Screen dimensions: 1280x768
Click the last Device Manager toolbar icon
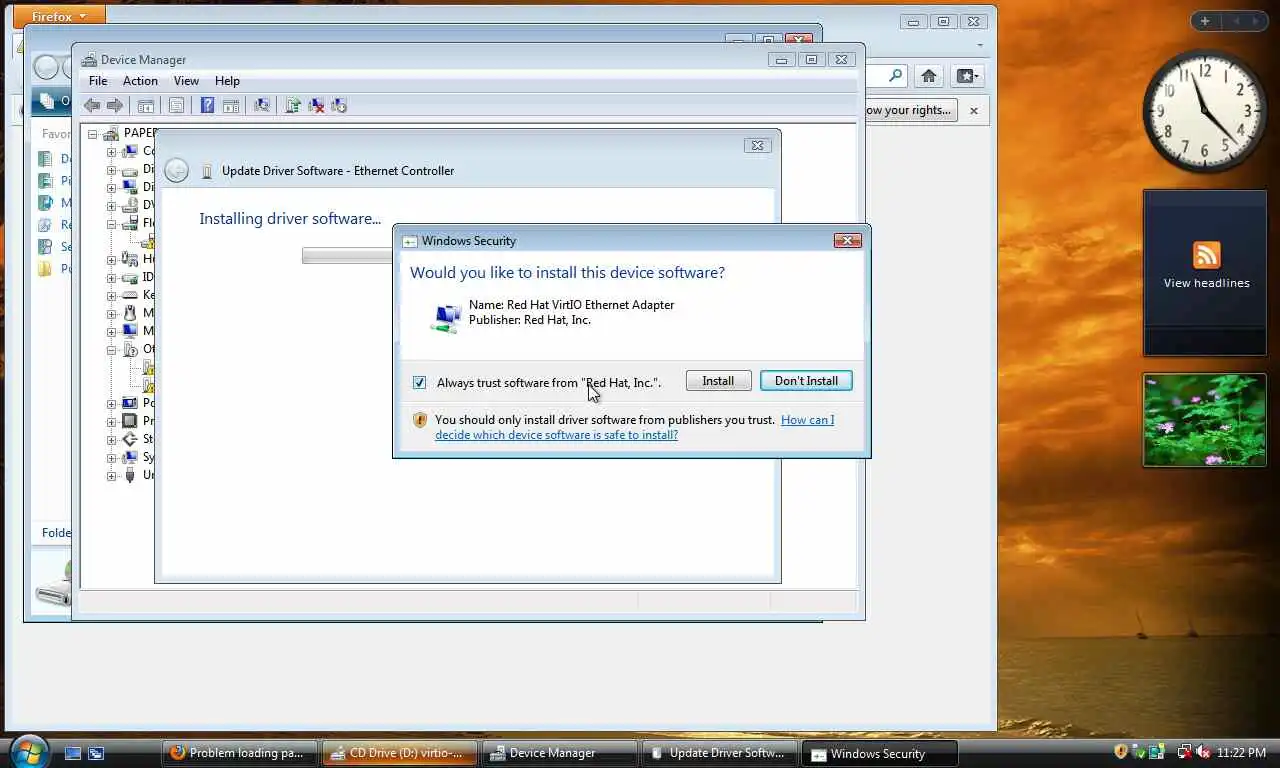click(x=339, y=105)
